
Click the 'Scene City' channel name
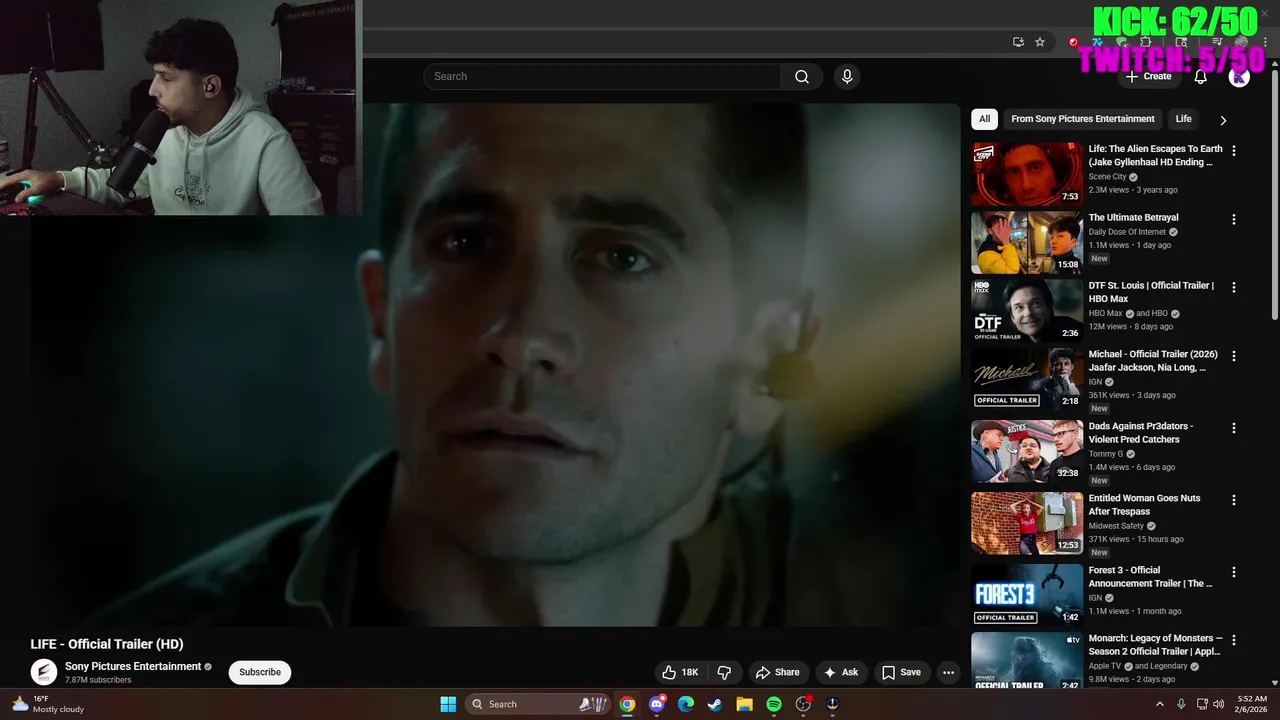(x=1107, y=177)
